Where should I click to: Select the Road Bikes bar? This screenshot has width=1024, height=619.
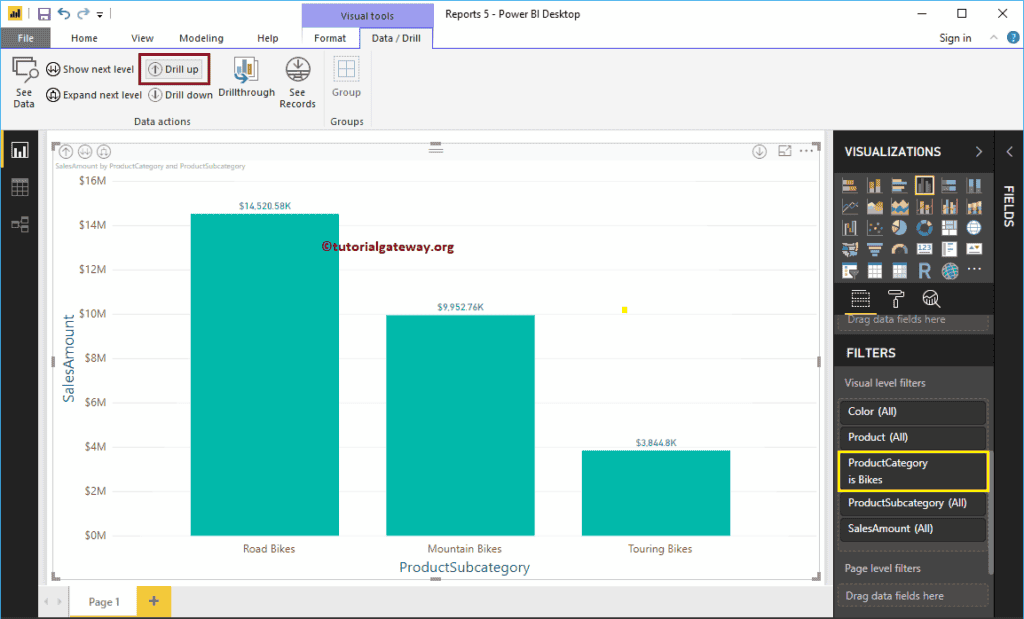(264, 375)
